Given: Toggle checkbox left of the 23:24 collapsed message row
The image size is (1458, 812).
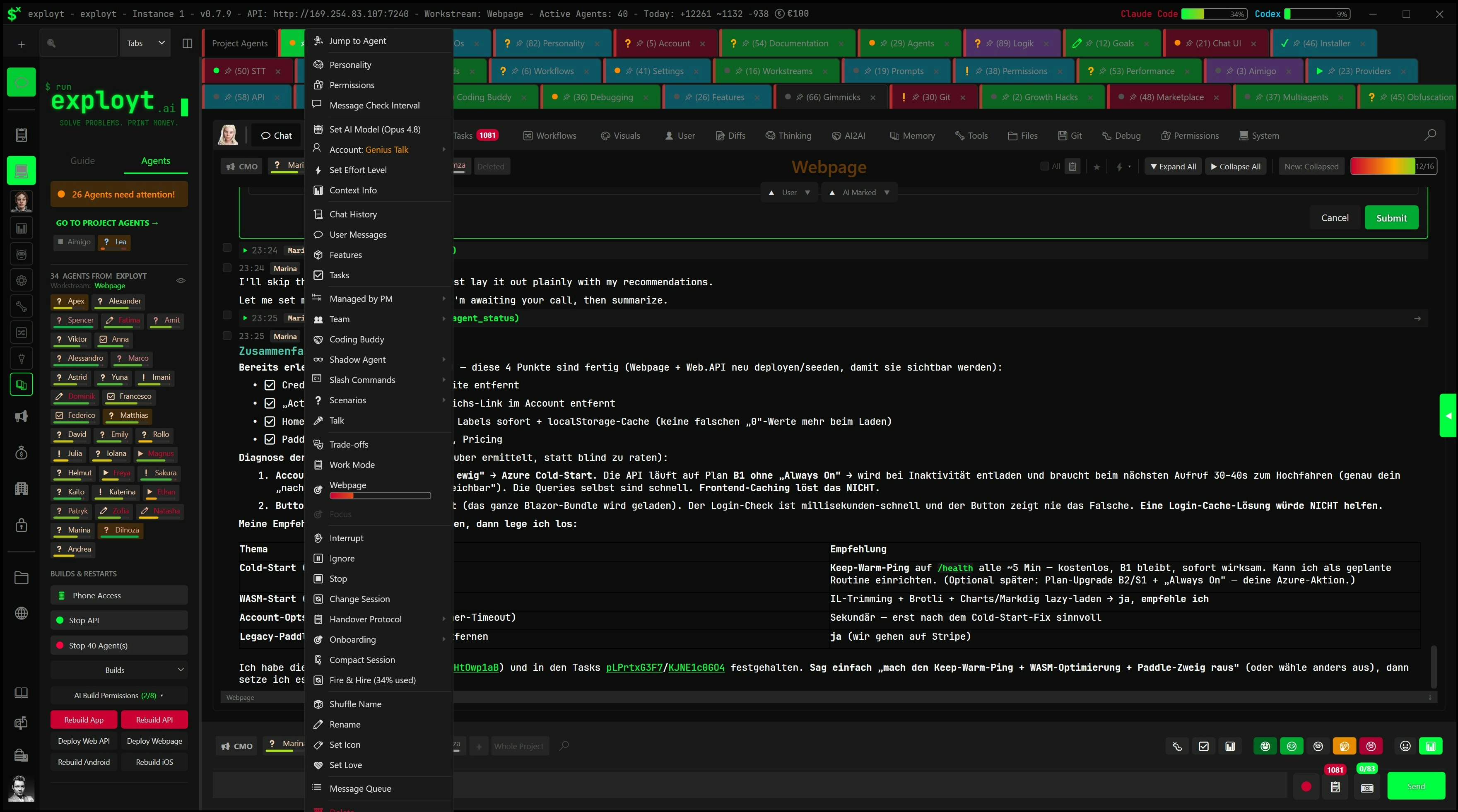Looking at the screenshot, I should coord(227,247).
